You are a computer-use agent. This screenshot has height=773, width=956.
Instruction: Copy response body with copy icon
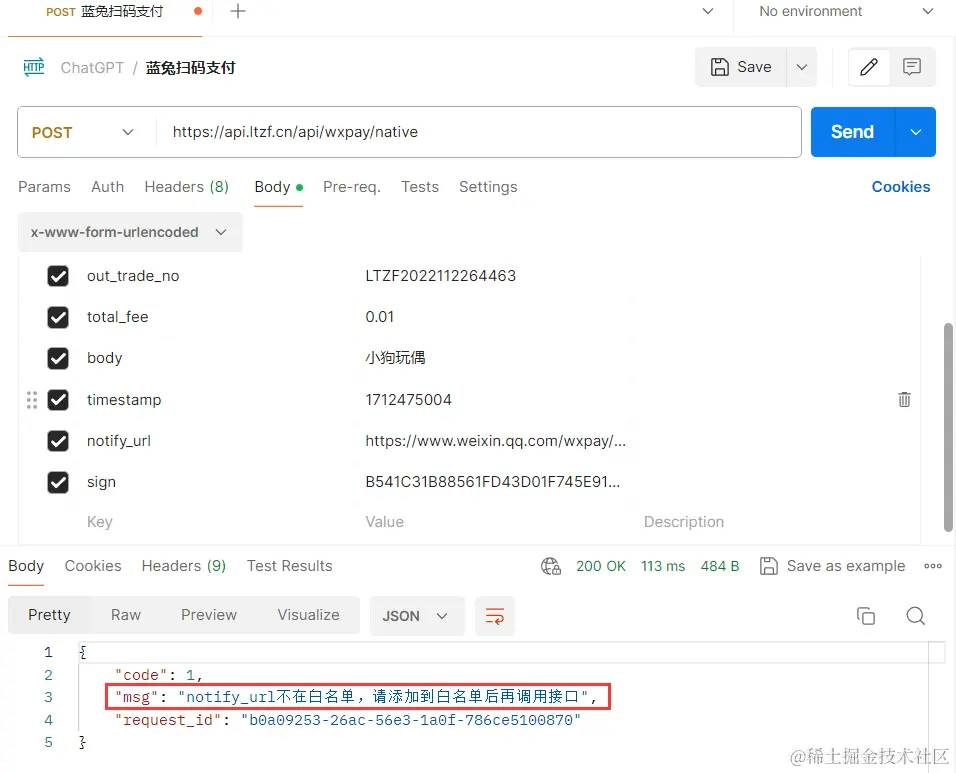[x=866, y=616]
